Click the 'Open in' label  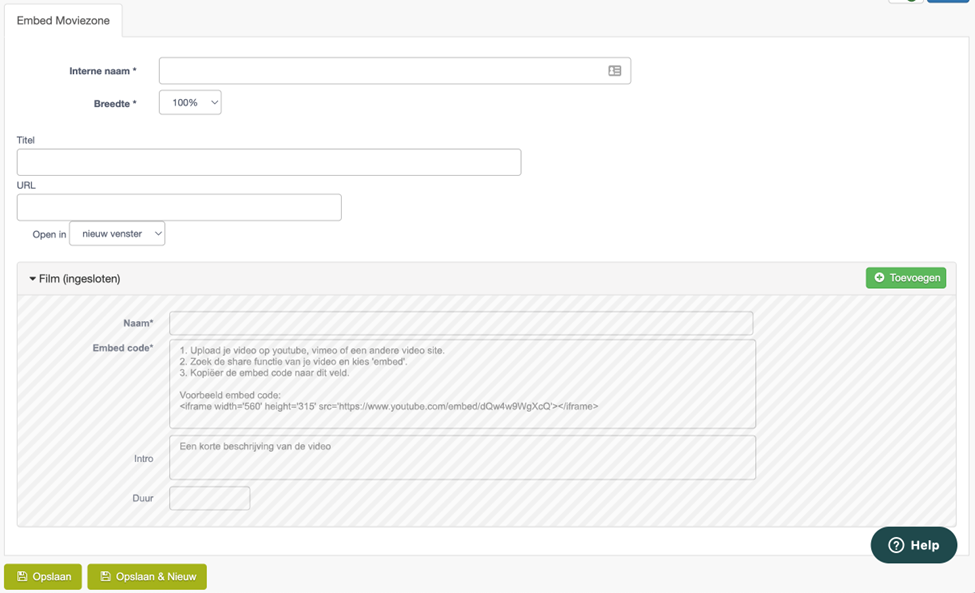pyautogui.click(x=49, y=234)
